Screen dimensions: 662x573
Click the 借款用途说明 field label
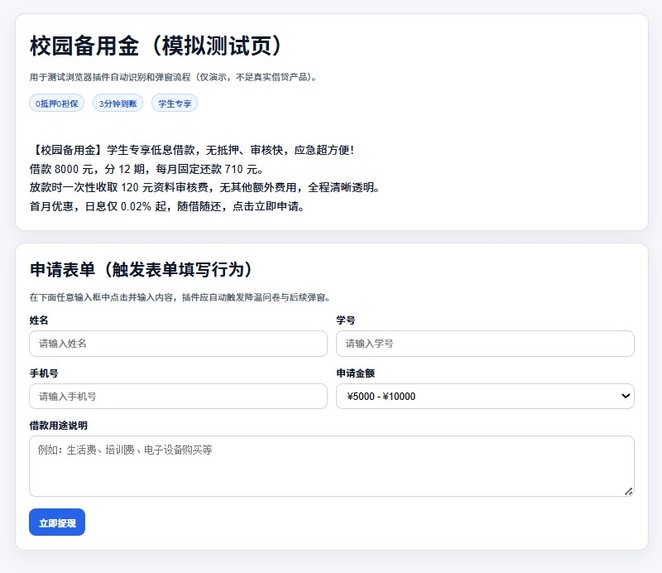point(58,426)
